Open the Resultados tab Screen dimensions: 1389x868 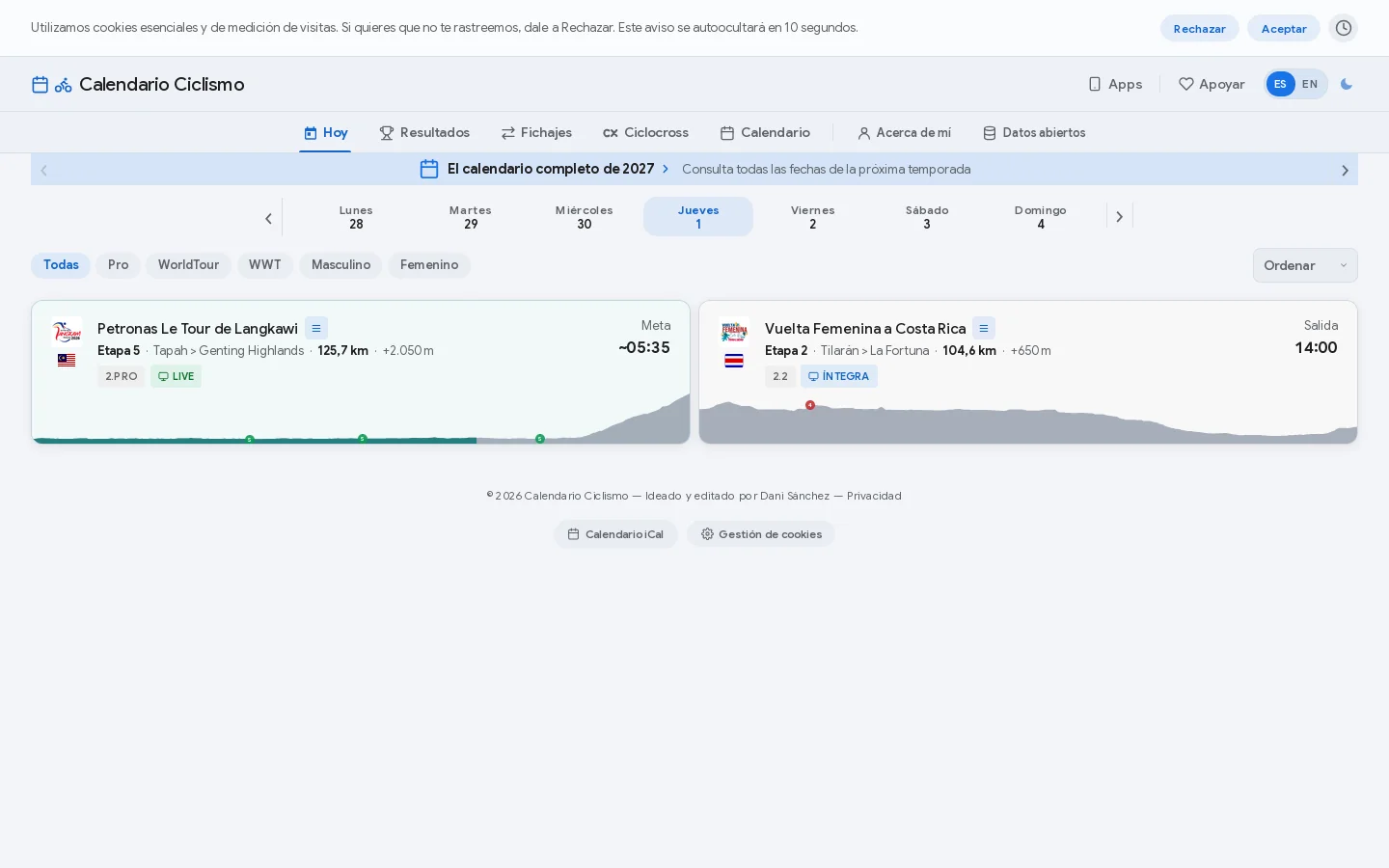coord(424,132)
